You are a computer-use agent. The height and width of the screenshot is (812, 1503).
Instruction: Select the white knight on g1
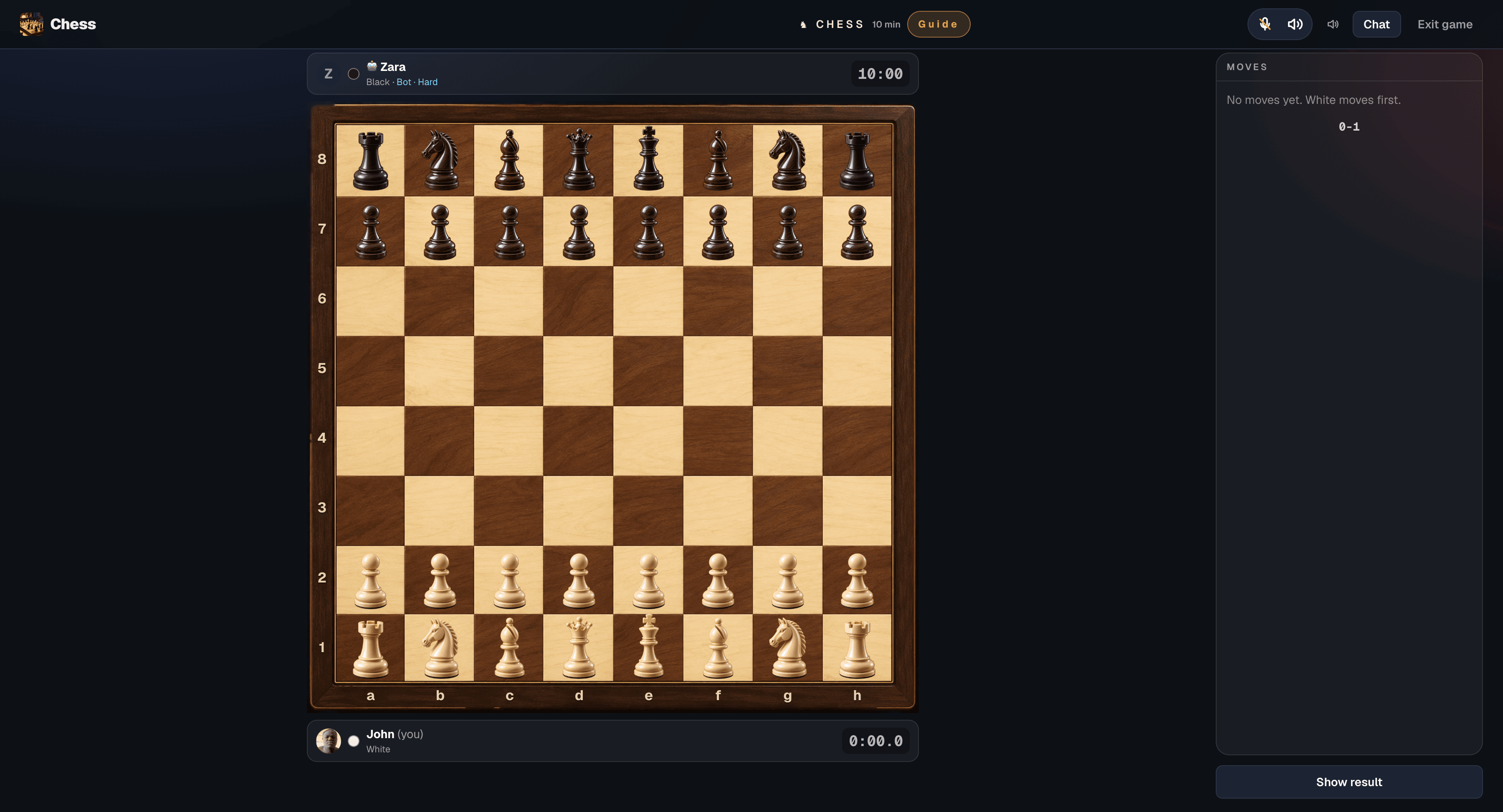click(788, 648)
